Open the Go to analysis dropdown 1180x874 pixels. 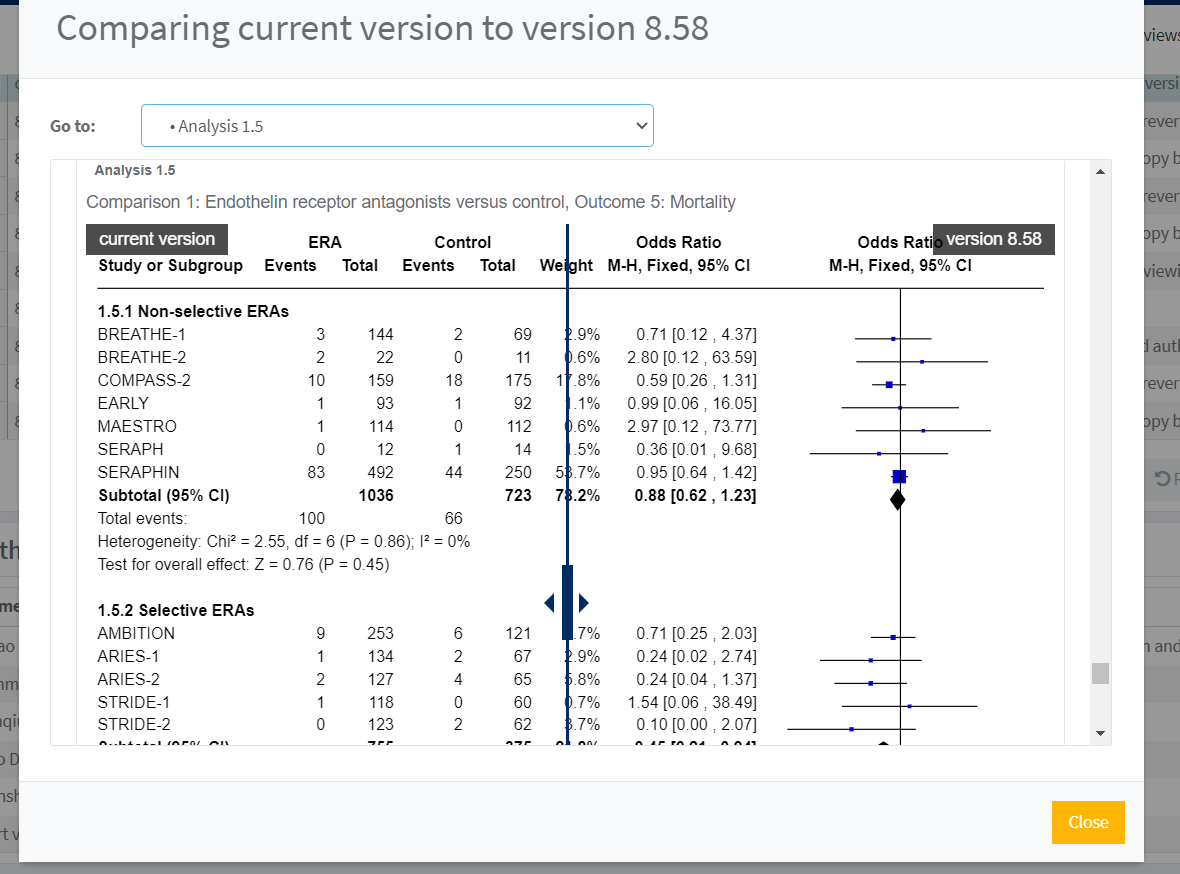point(396,126)
